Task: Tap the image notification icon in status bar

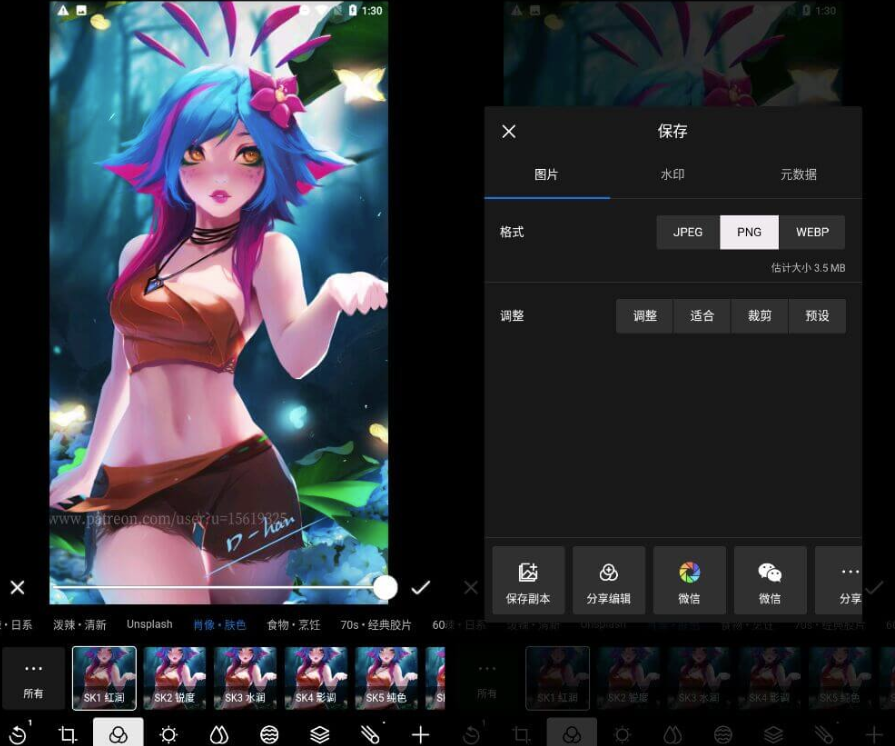Action: [82, 10]
